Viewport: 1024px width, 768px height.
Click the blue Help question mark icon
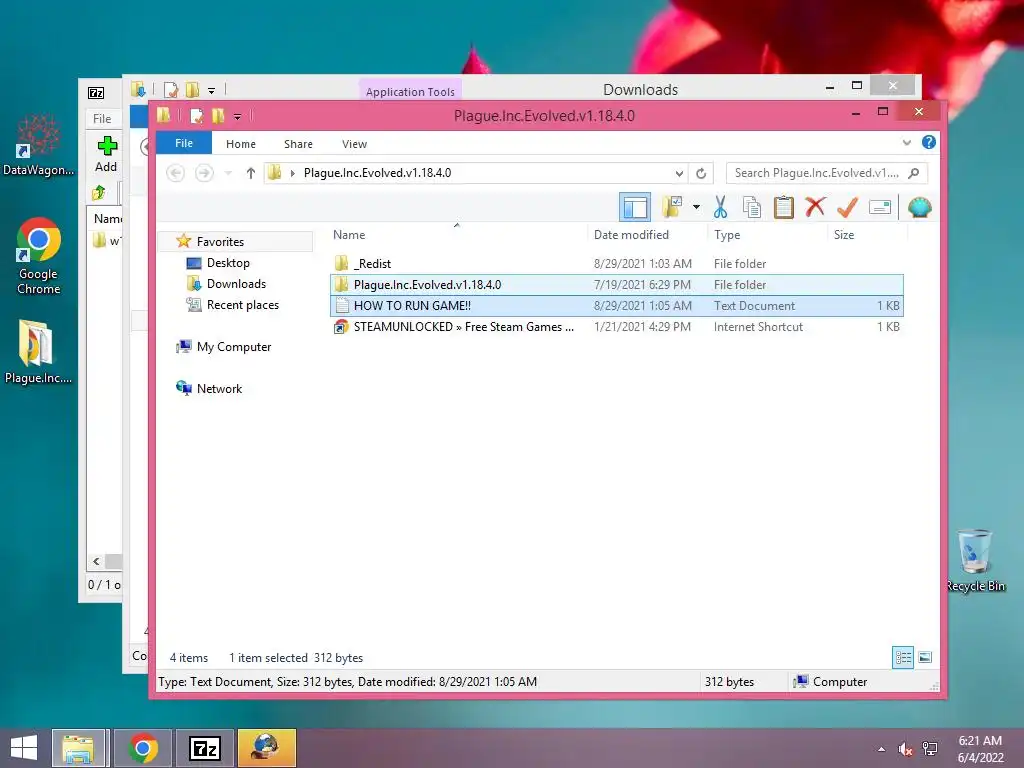pyautogui.click(x=929, y=142)
